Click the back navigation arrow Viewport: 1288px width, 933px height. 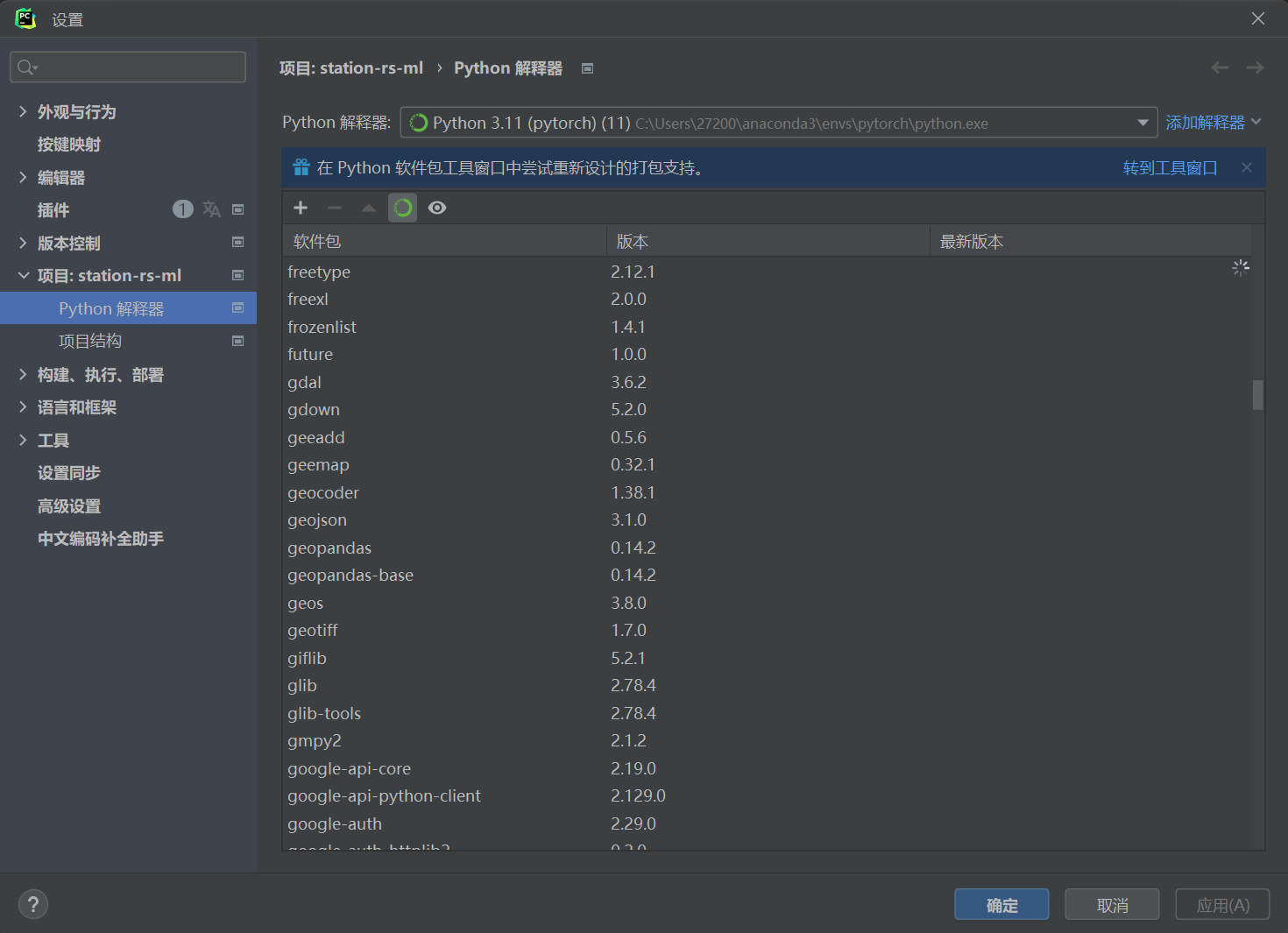click(1220, 67)
